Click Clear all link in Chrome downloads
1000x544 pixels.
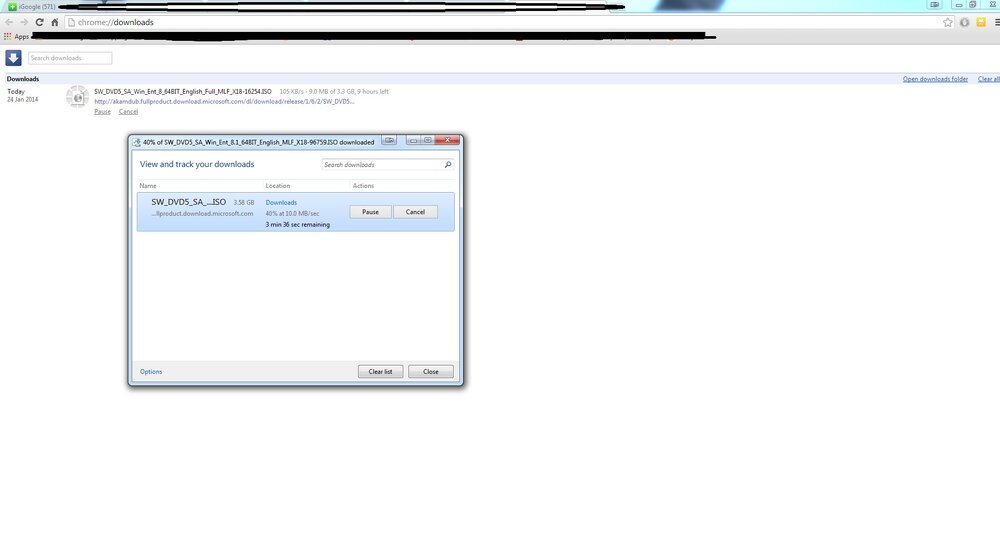point(989,79)
